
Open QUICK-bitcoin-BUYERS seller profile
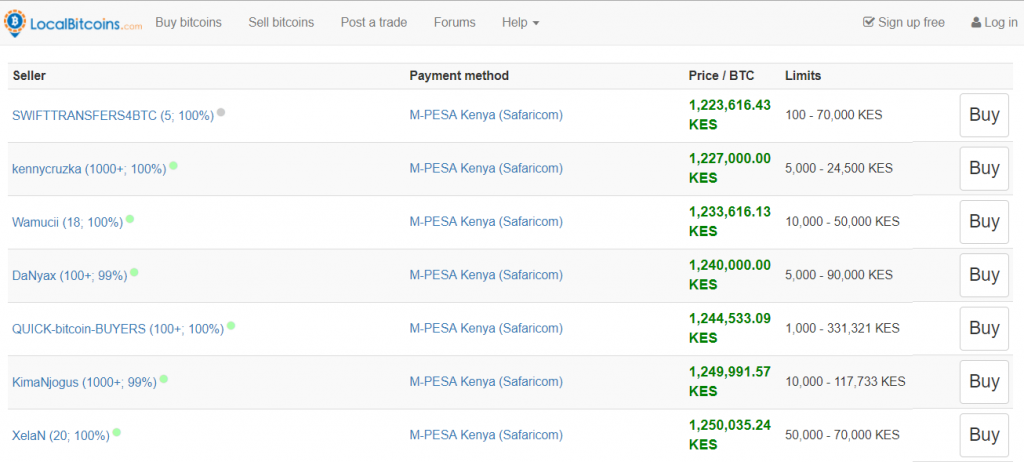(118, 329)
